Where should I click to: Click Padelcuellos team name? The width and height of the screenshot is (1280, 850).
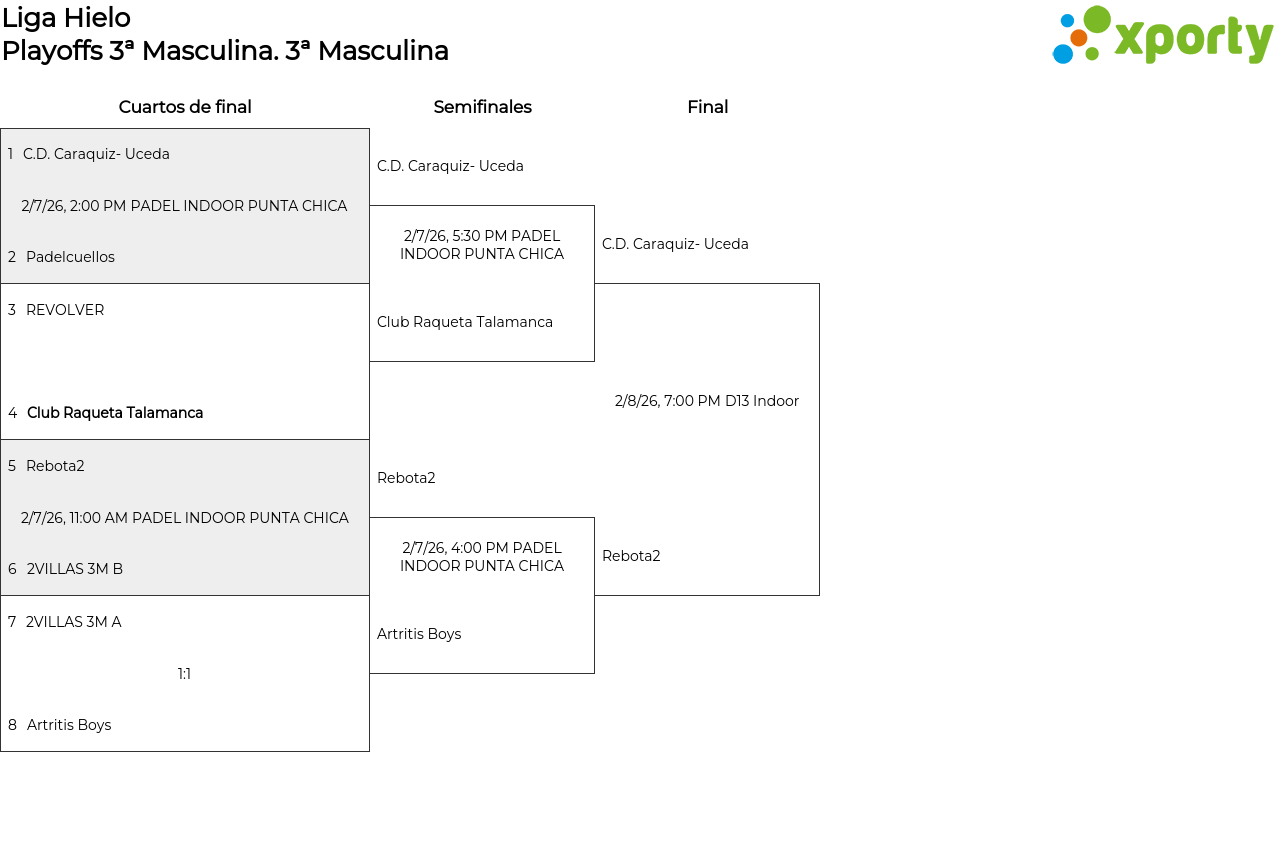tap(70, 257)
